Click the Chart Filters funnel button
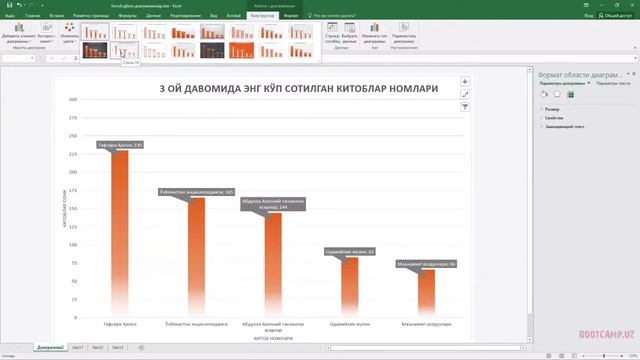Screen dimensions: 640x360 (x=465, y=107)
